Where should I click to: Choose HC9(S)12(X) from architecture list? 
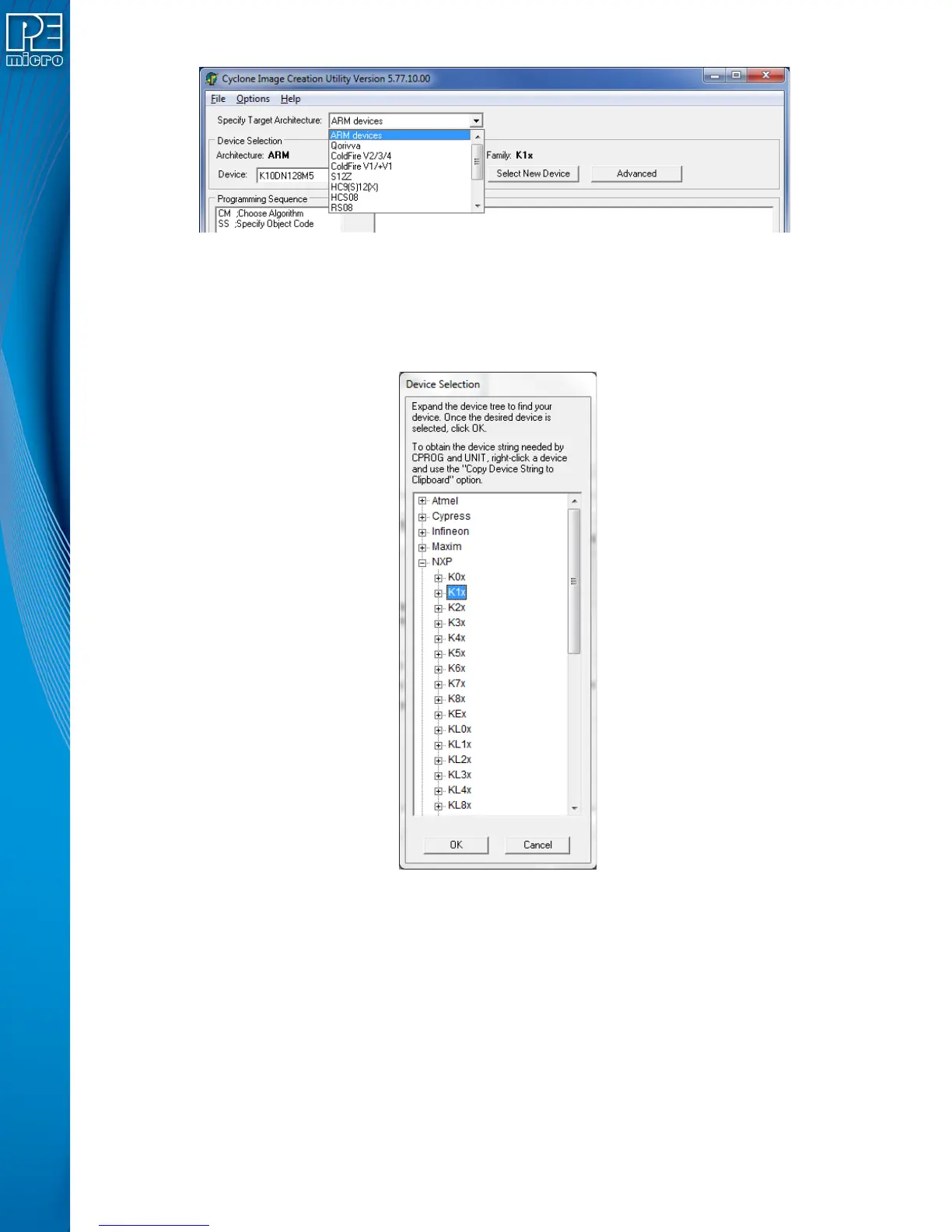(x=400, y=187)
